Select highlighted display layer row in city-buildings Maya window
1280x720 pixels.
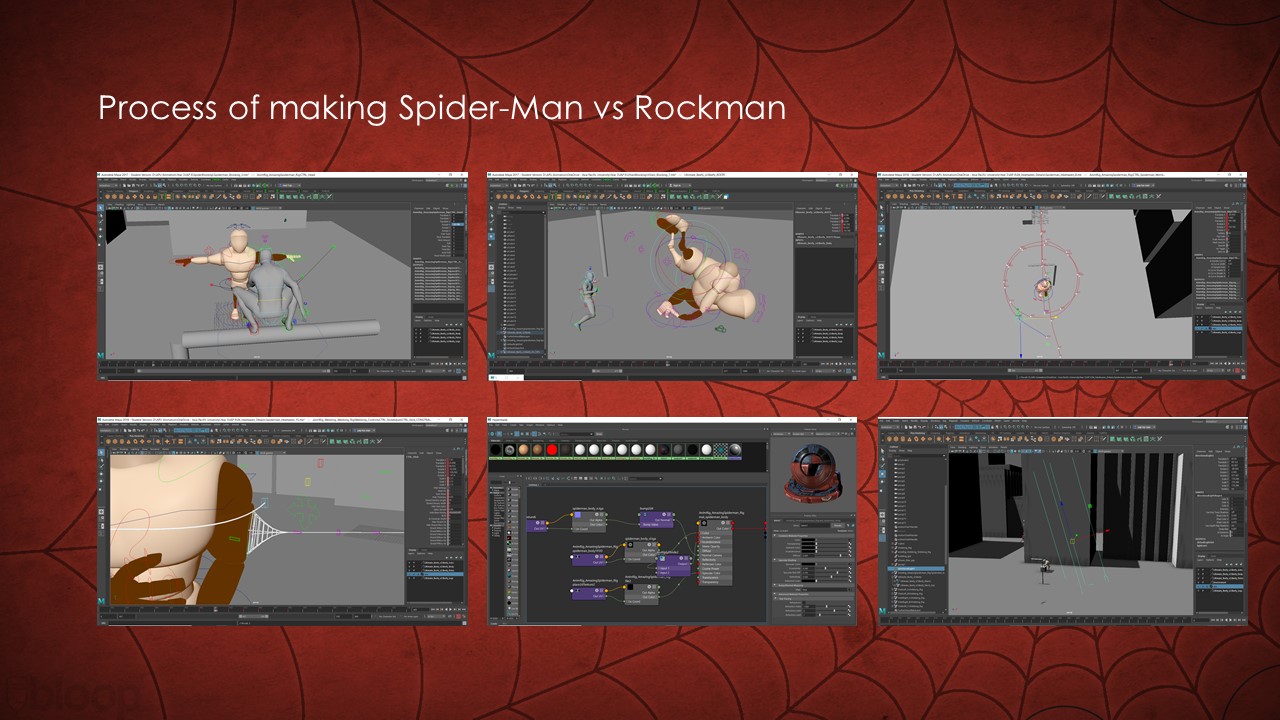pos(1221,584)
